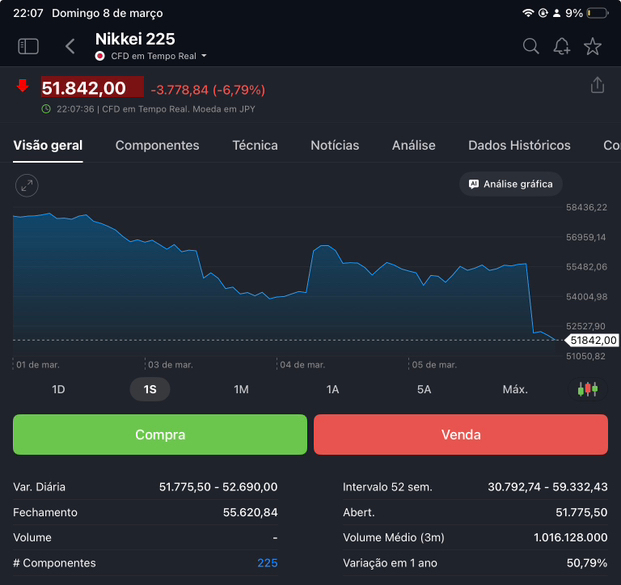Tap the share icon
The height and width of the screenshot is (585, 621).
point(597,86)
